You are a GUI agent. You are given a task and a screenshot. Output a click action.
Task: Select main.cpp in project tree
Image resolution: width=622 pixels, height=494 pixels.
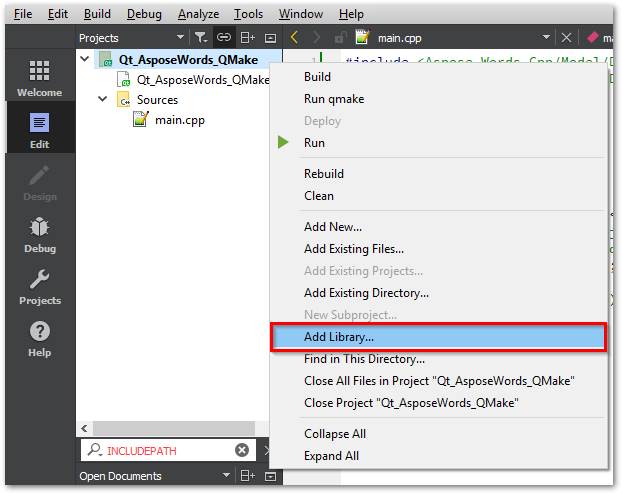pyautogui.click(x=180, y=120)
